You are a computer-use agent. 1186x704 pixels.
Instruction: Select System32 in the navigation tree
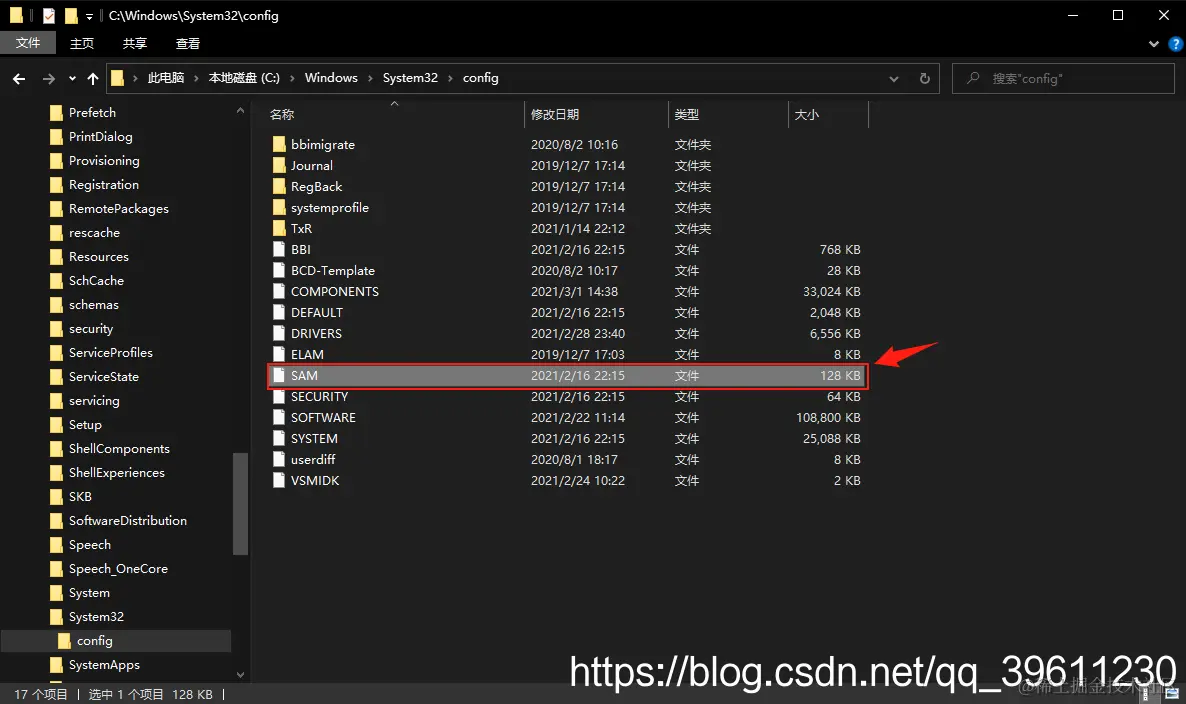tap(96, 616)
